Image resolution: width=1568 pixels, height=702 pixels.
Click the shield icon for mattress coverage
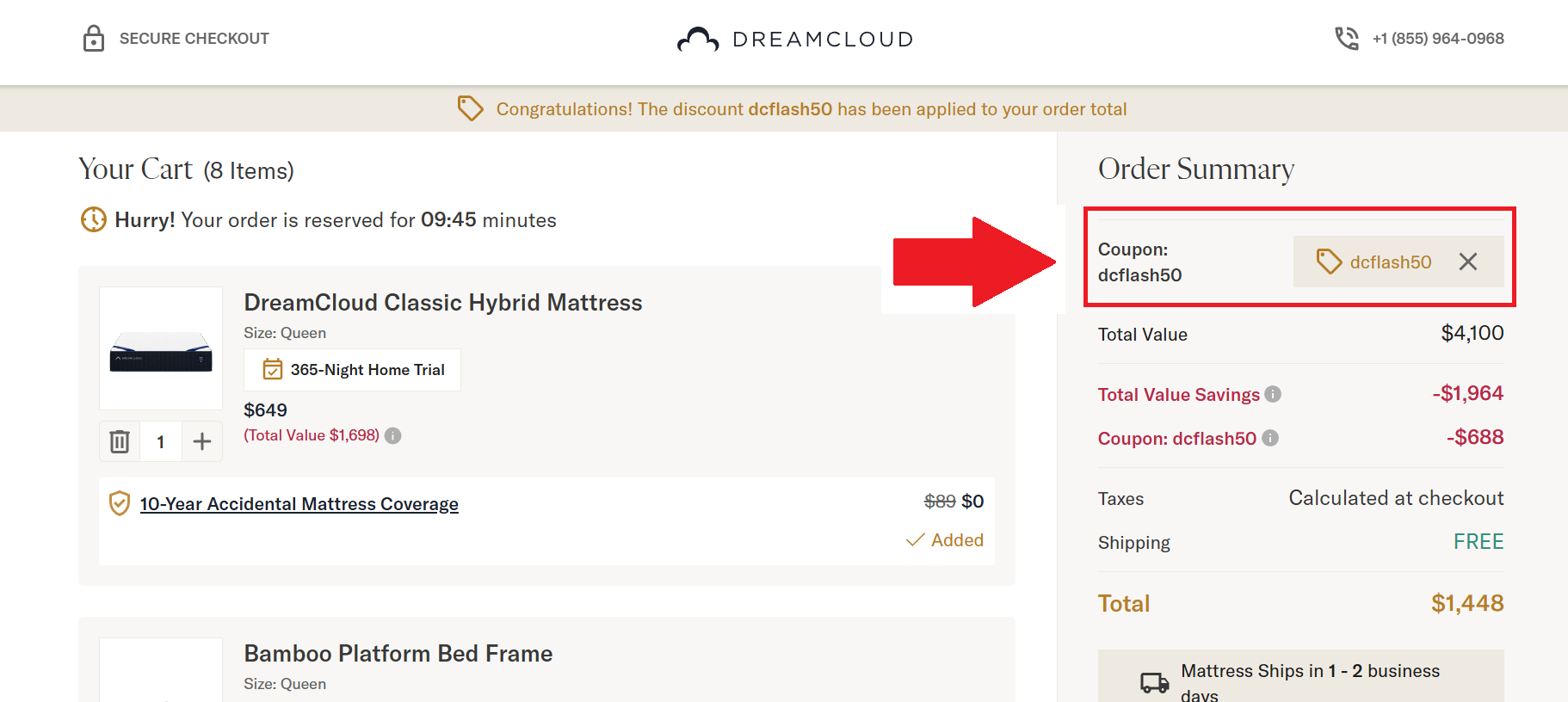[x=120, y=503]
